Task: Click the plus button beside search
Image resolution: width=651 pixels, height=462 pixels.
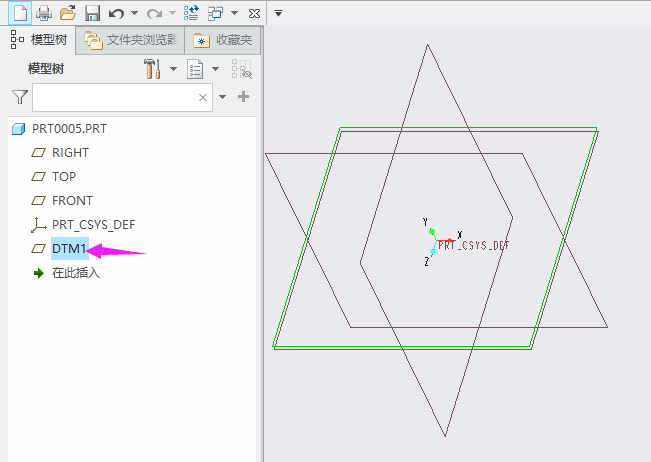Action: click(x=243, y=97)
